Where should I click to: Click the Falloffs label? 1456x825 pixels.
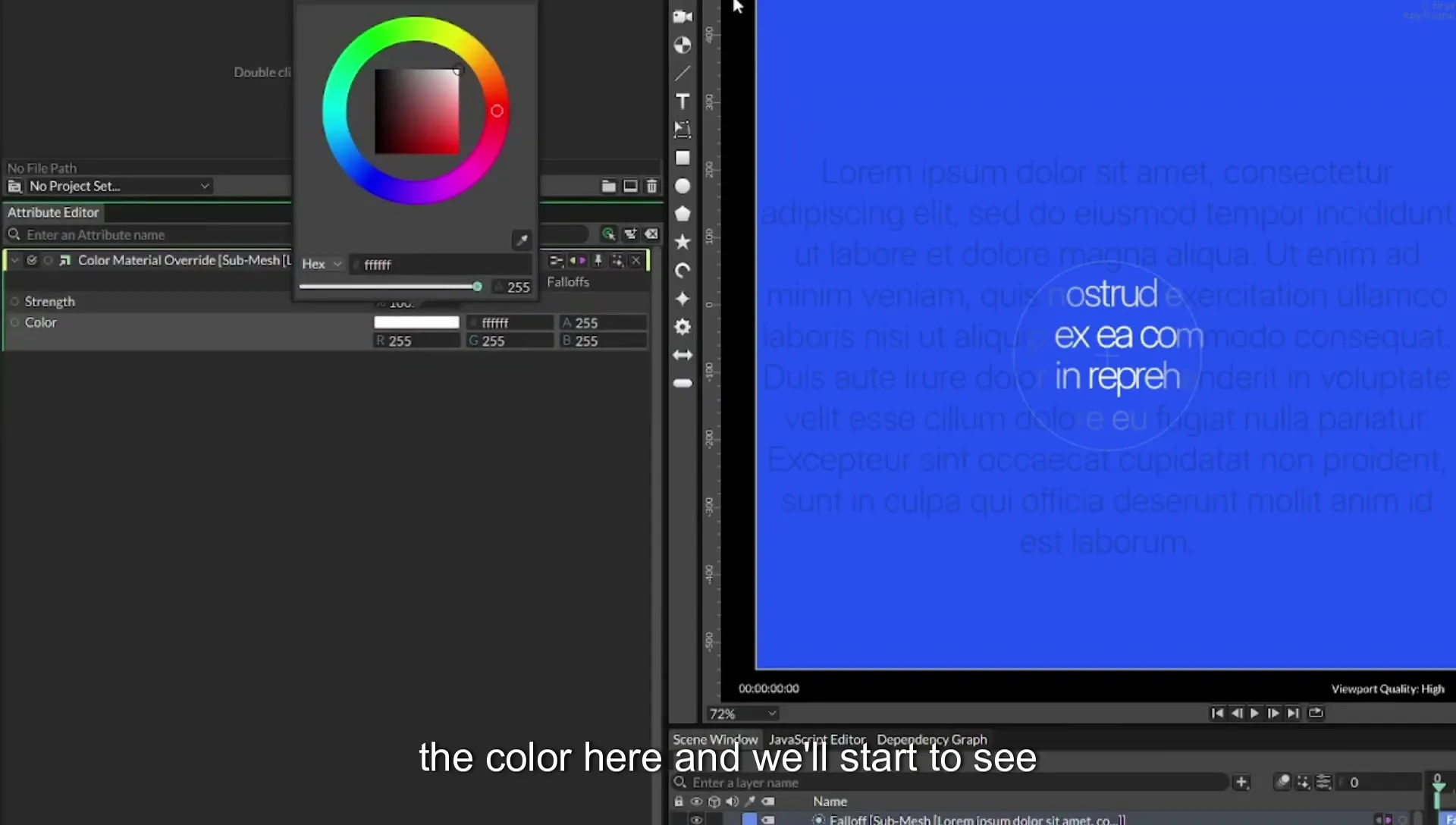568,282
